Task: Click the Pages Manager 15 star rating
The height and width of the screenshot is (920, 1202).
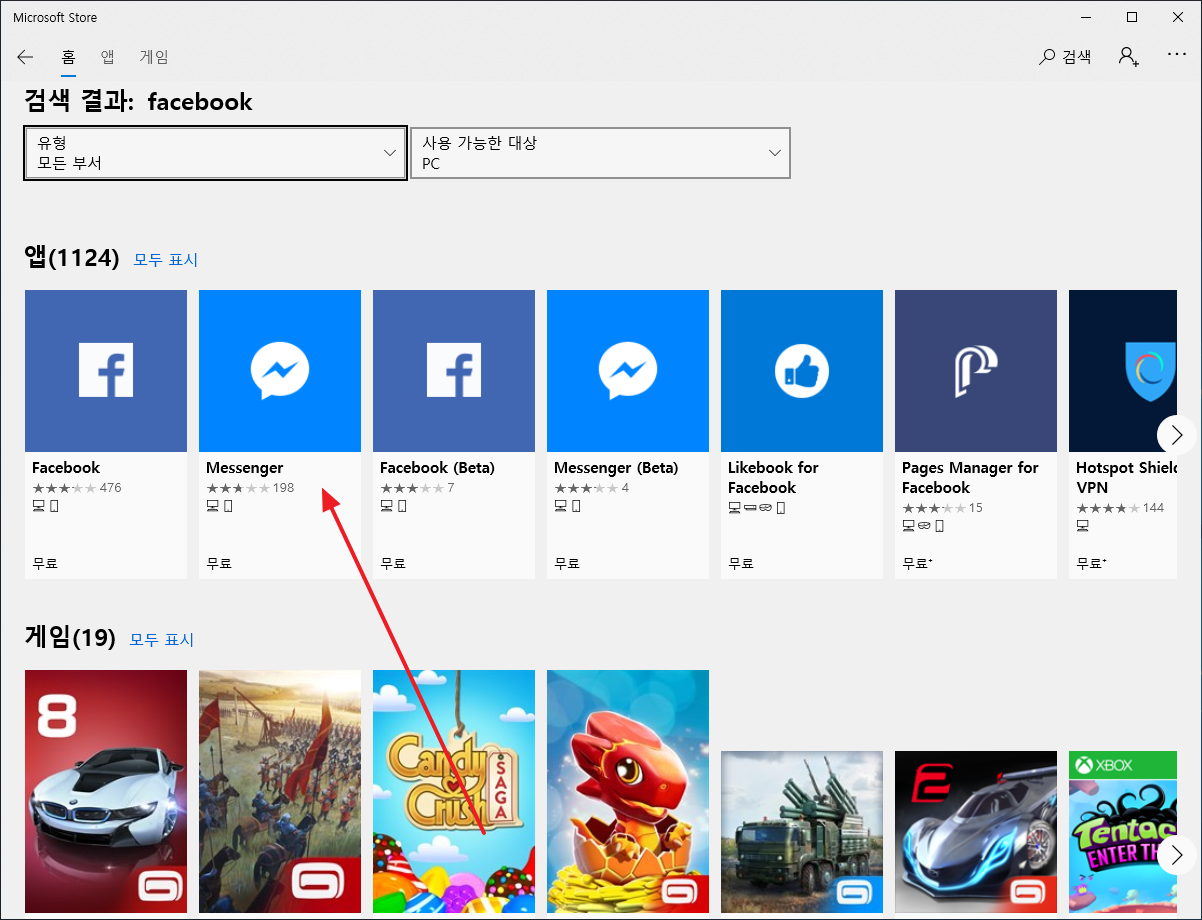Action: click(942, 508)
